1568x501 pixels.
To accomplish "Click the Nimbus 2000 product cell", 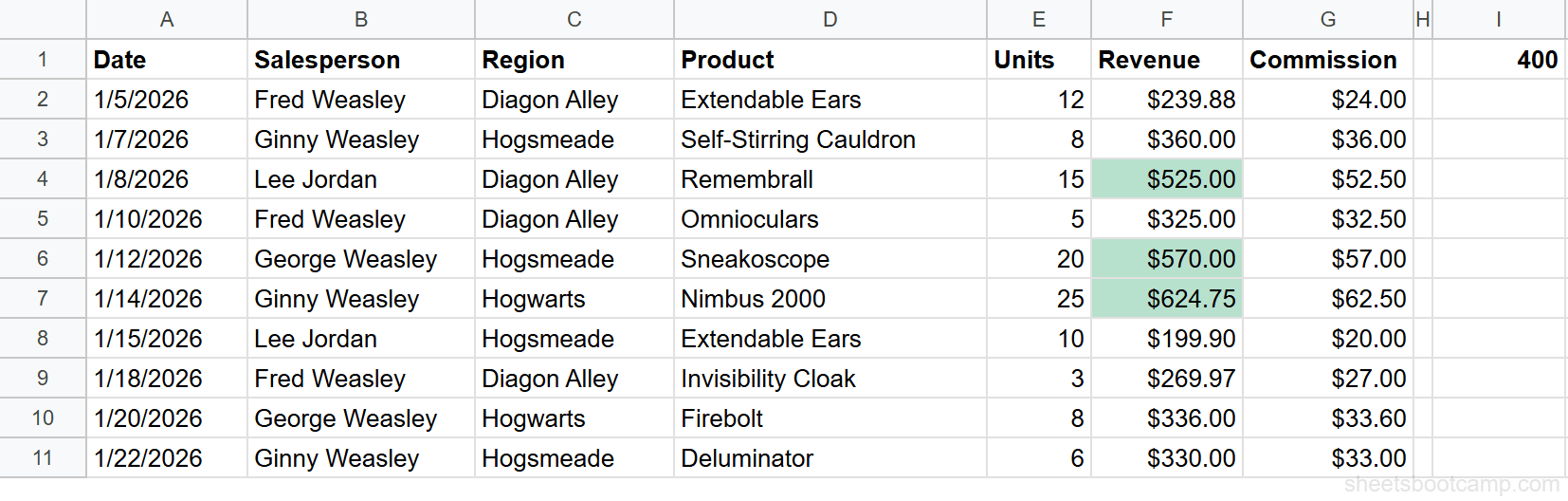I will 830,299.
